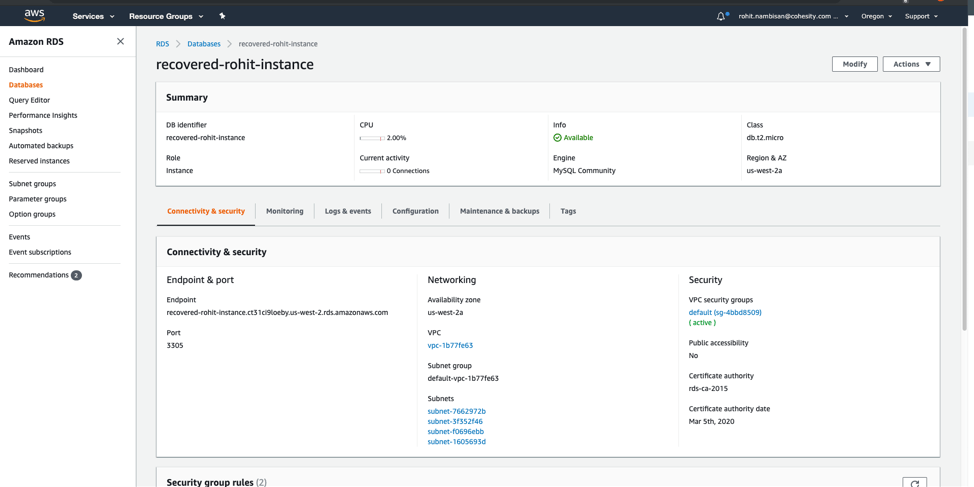Select Snapshots in the sidebar
The height and width of the screenshot is (487, 974).
click(26, 130)
